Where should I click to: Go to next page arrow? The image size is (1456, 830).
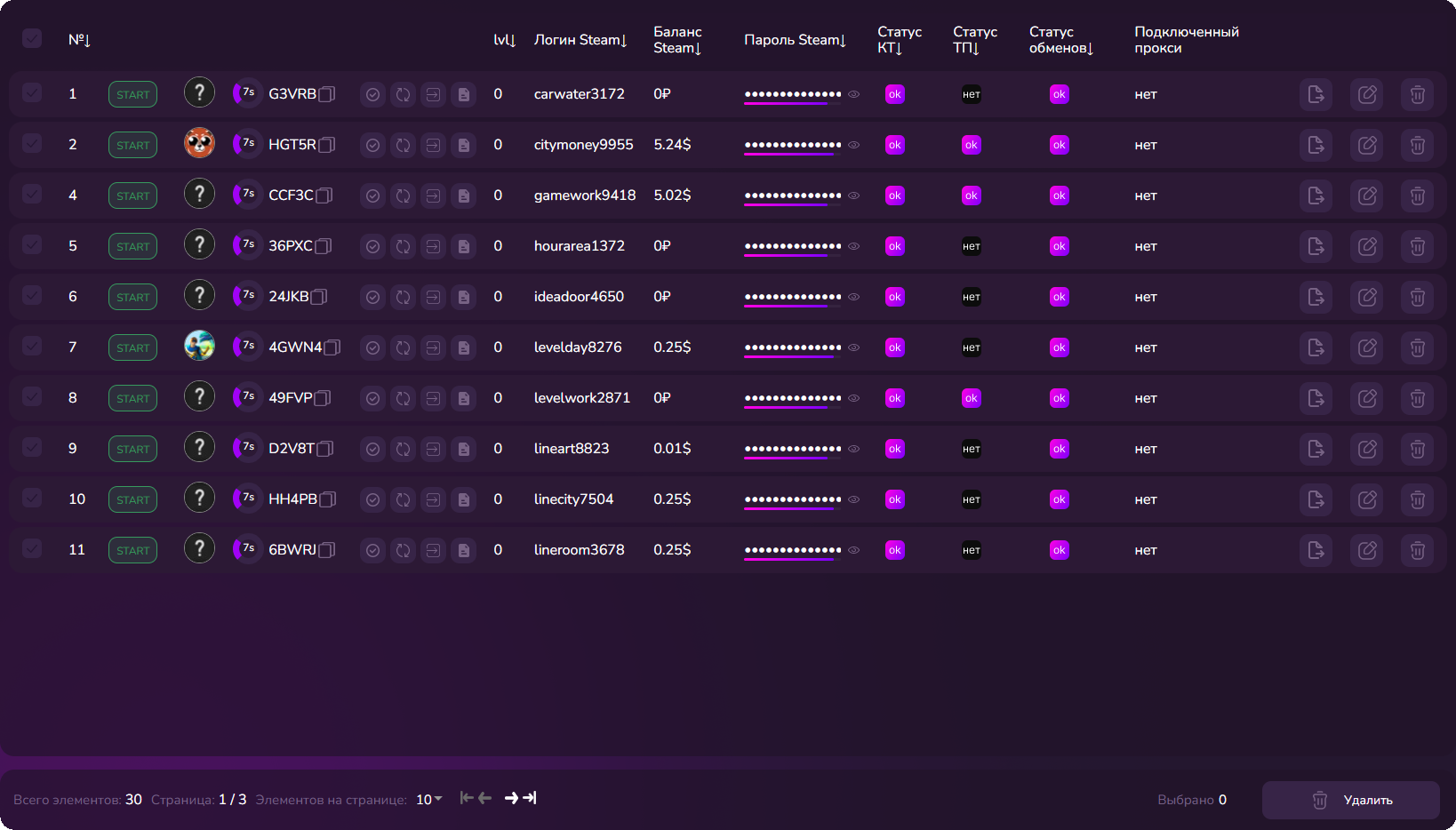point(511,798)
